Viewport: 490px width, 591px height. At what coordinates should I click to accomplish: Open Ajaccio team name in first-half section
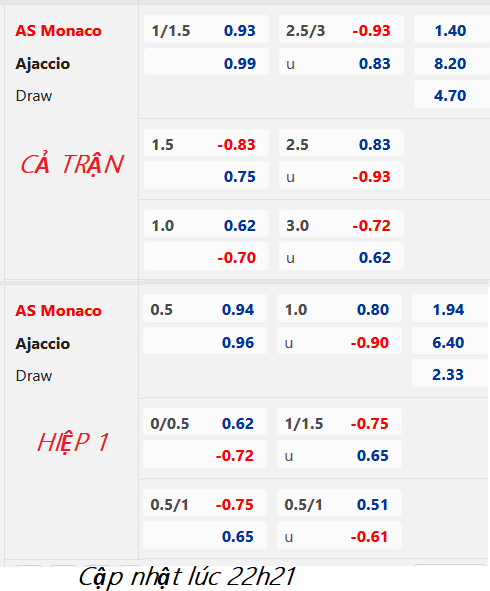pos(43,343)
